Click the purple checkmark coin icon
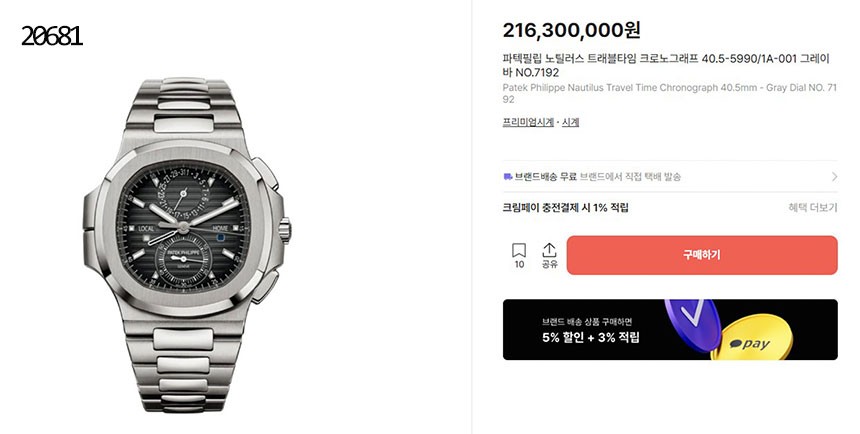 pyautogui.click(x=692, y=323)
